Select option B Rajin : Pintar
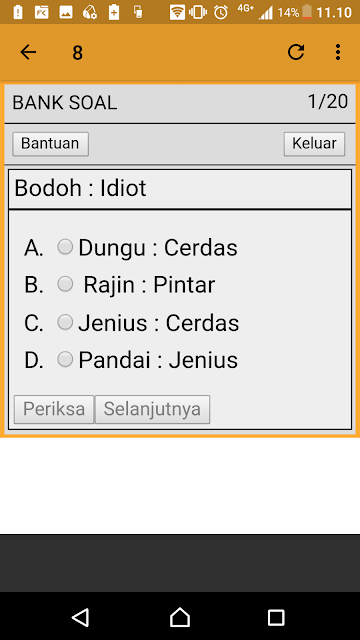The height and width of the screenshot is (640, 360). 65,284
